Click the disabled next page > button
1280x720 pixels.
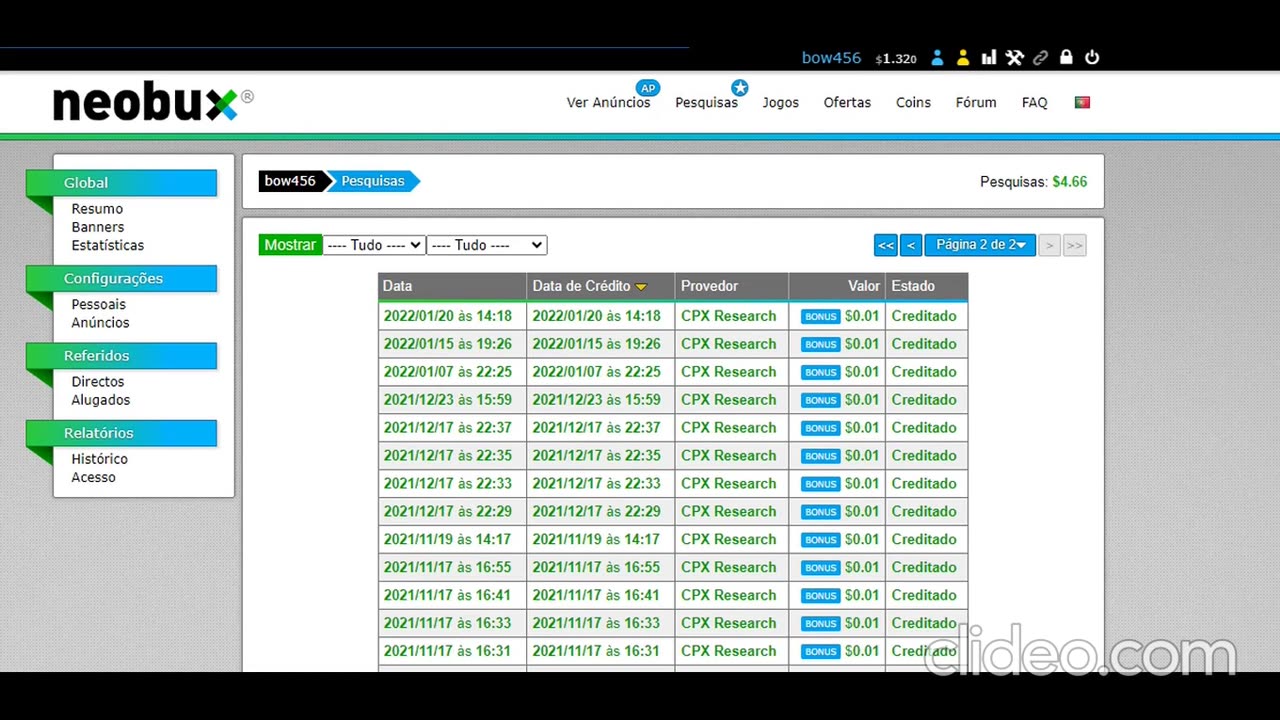click(x=1049, y=245)
